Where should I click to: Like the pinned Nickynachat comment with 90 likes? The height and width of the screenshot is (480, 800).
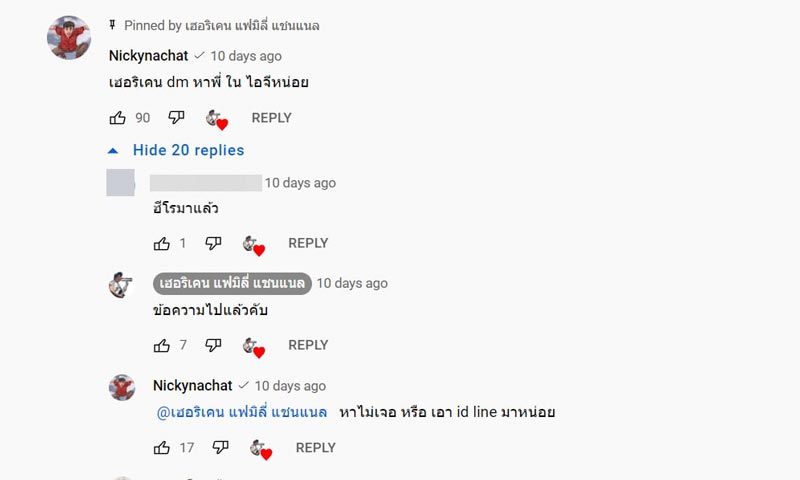pyautogui.click(x=118, y=118)
